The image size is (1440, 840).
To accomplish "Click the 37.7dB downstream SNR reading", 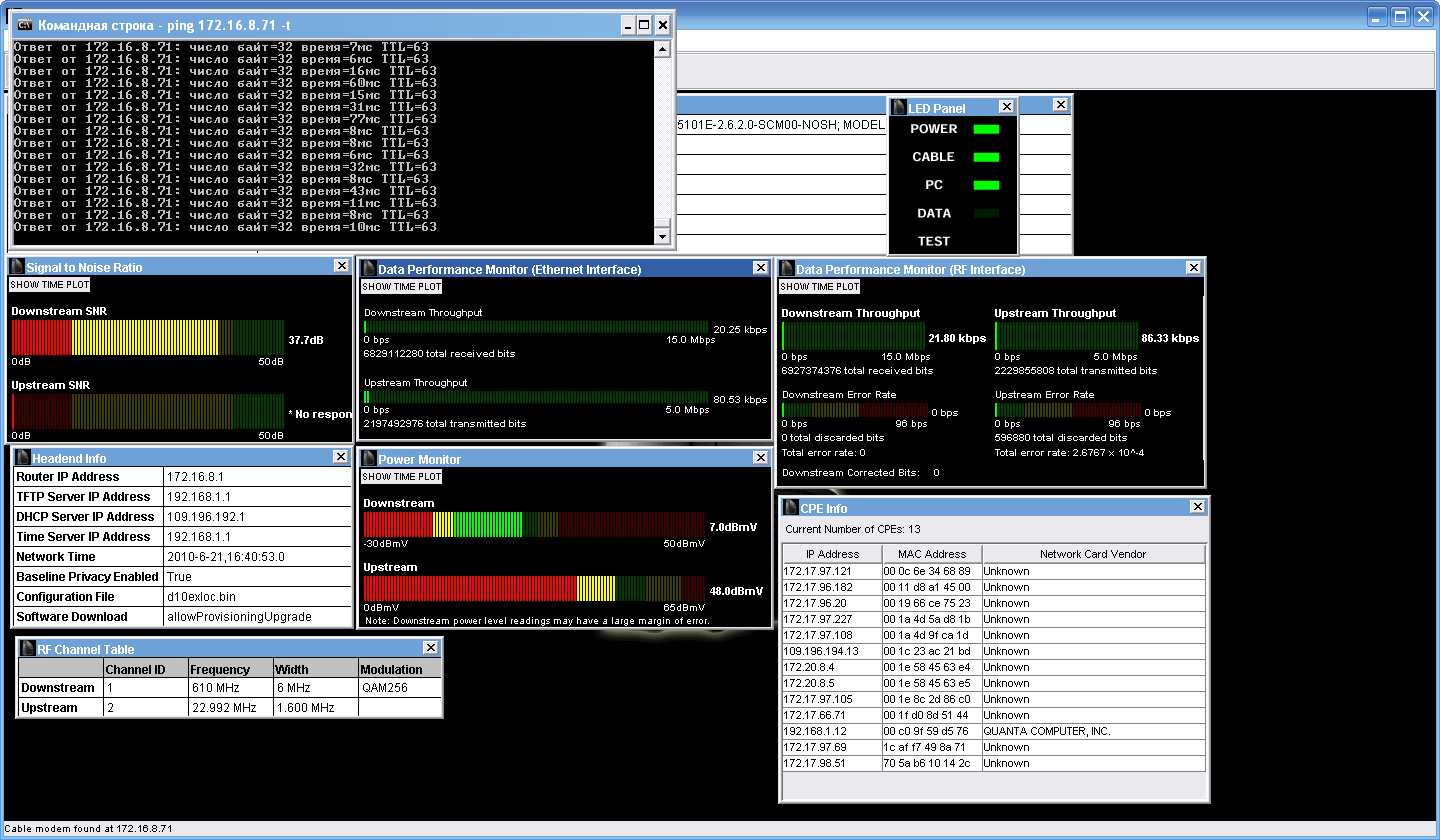I will pyautogui.click(x=306, y=340).
